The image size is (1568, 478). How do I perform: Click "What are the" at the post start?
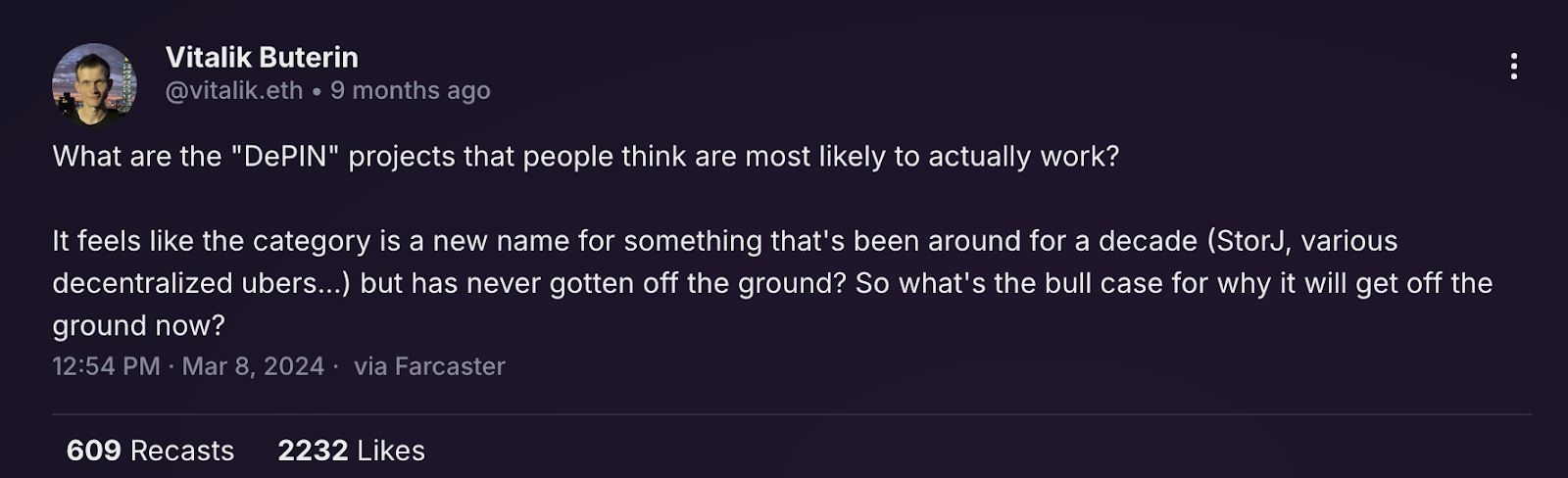(137, 157)
